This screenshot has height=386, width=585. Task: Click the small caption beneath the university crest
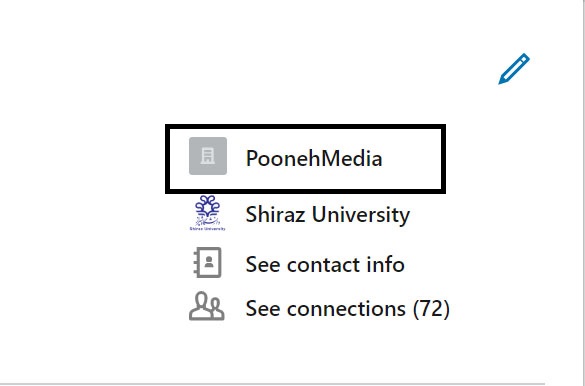click(x=207, y=229)
